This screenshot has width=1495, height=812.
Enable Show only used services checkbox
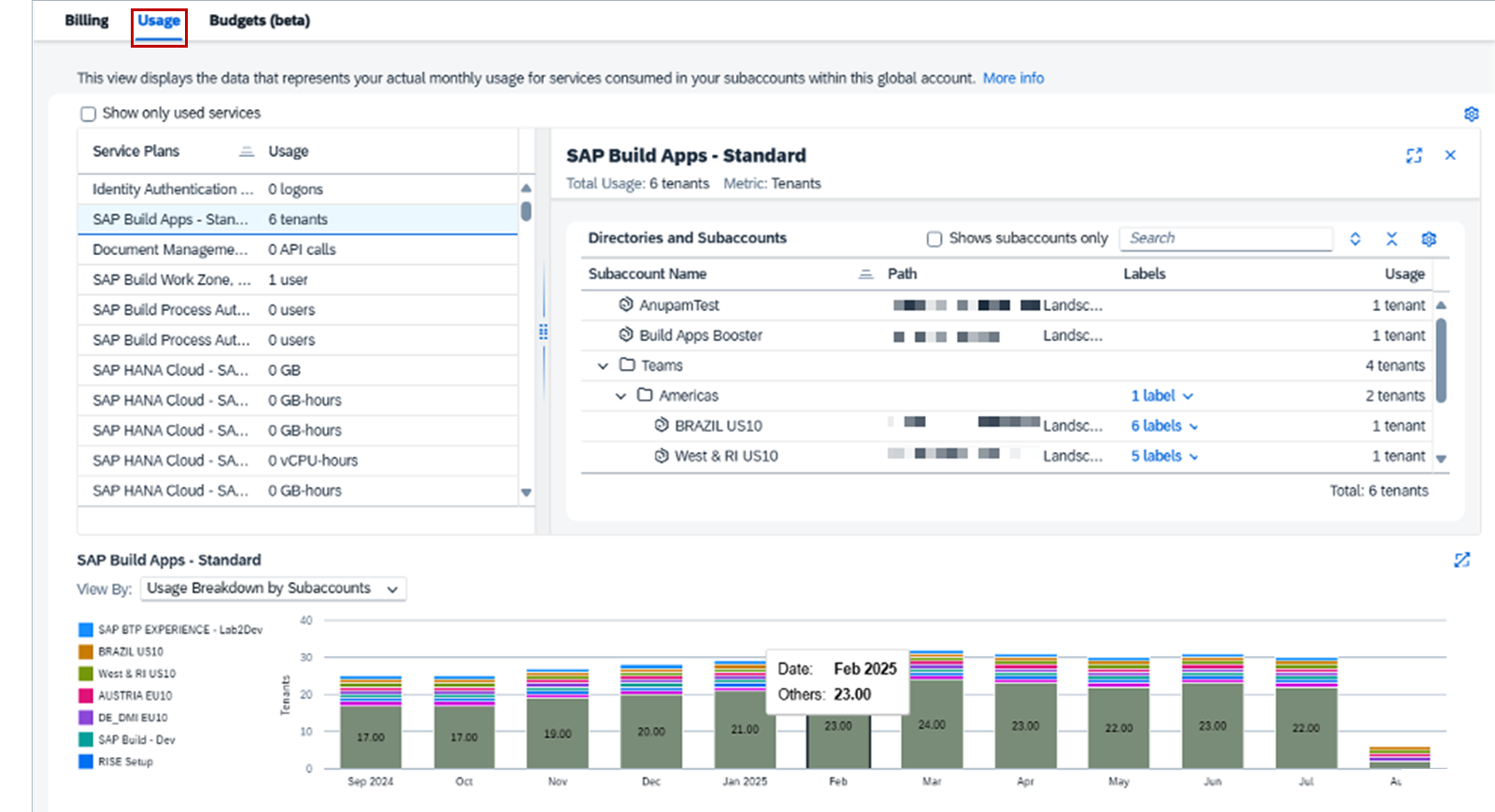(89, 114)
